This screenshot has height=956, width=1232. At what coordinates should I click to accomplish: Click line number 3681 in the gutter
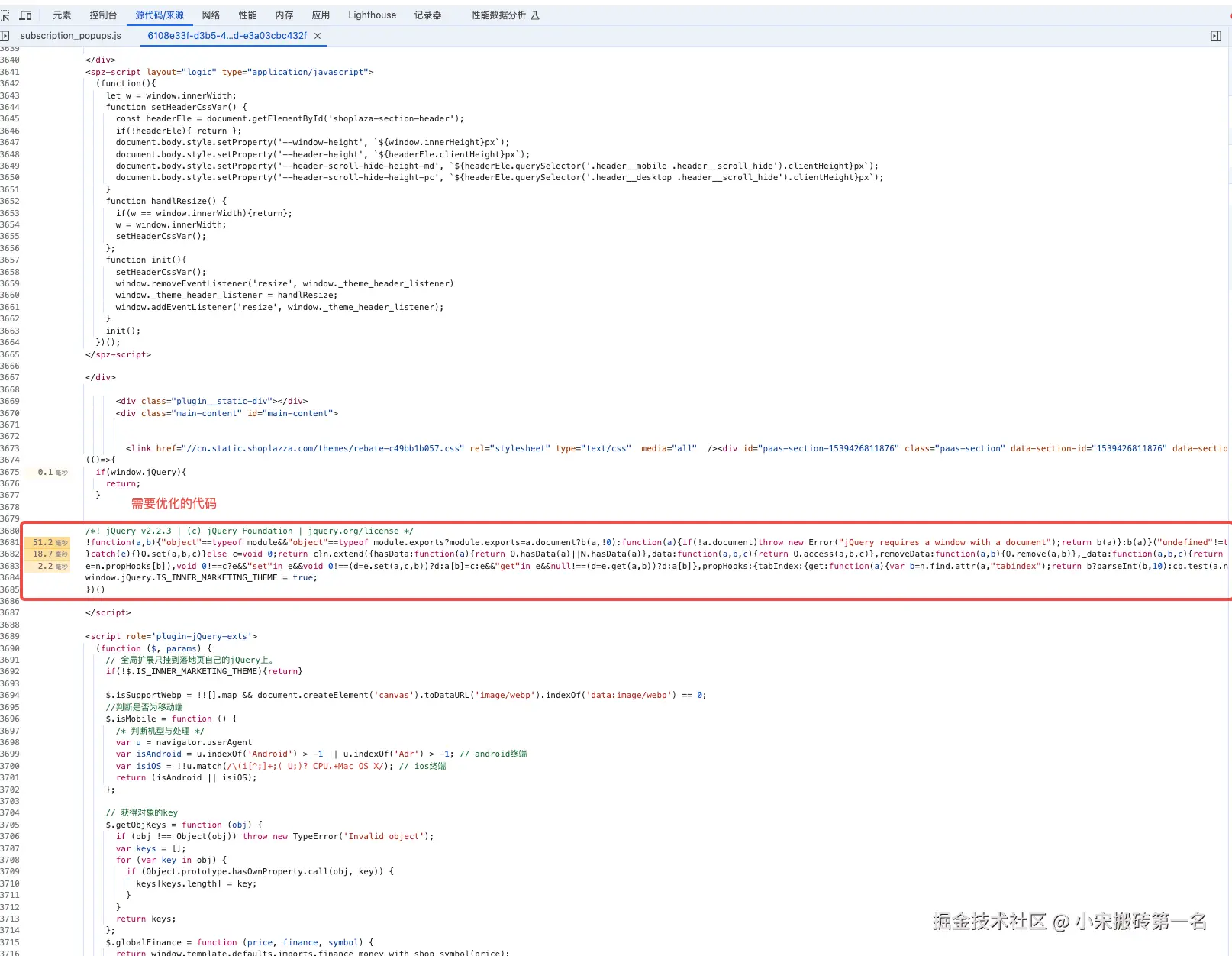pos(10,543)
